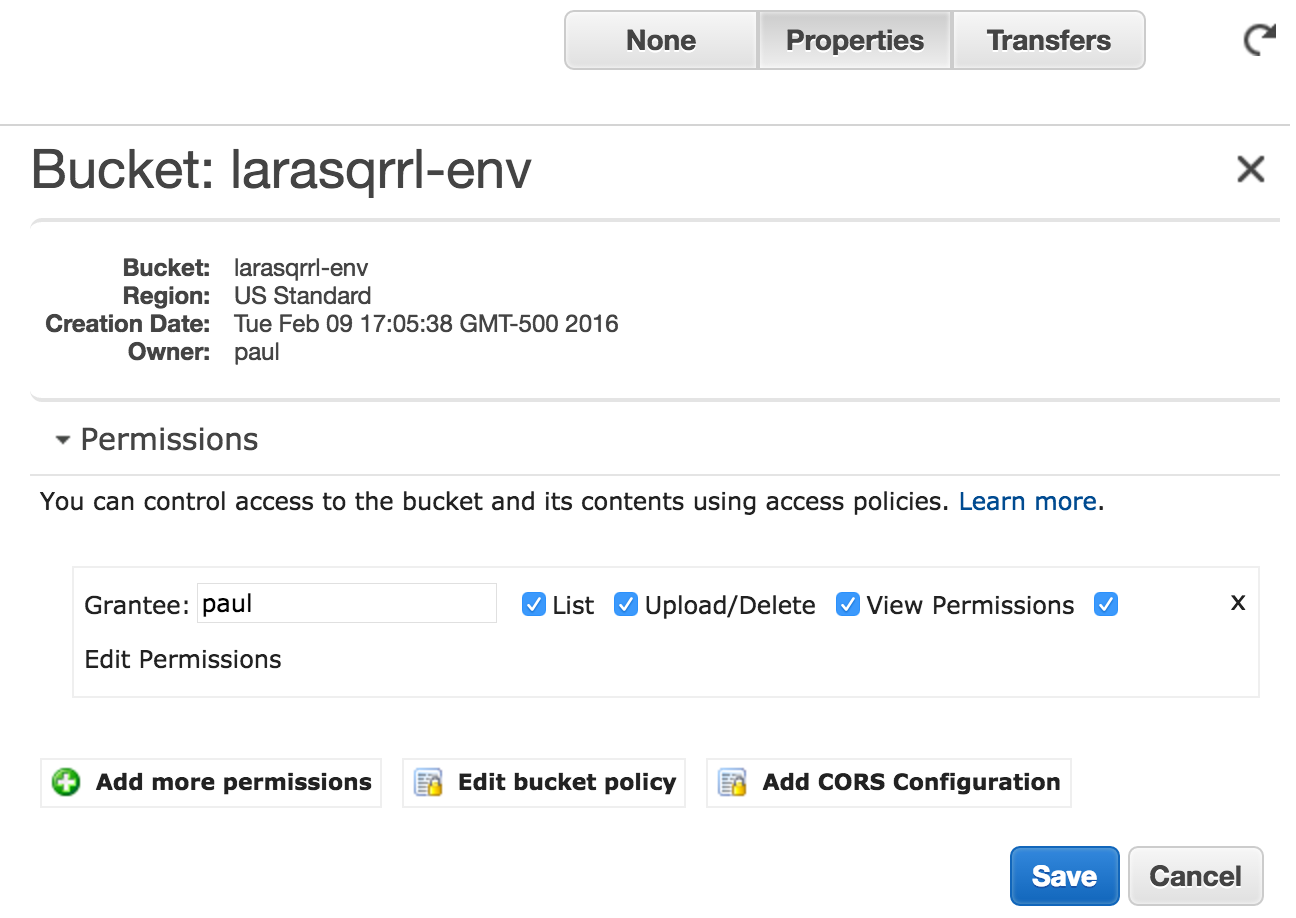Save the bucket permission changes
1296x918 pixels.
[1064, 876]
